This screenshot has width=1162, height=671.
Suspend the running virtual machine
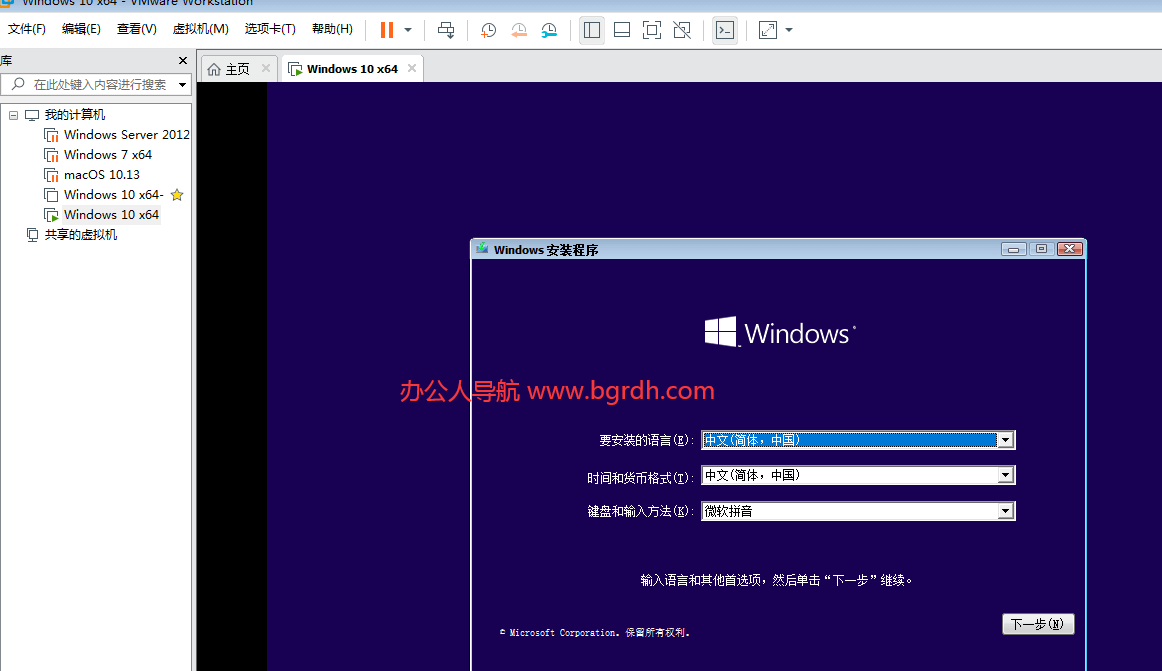click(x=388, y=30)
